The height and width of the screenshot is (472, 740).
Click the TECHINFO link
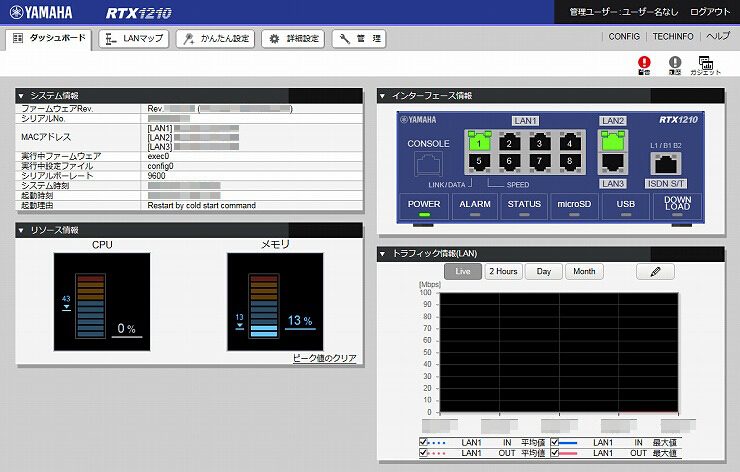[x=673, y=36]
